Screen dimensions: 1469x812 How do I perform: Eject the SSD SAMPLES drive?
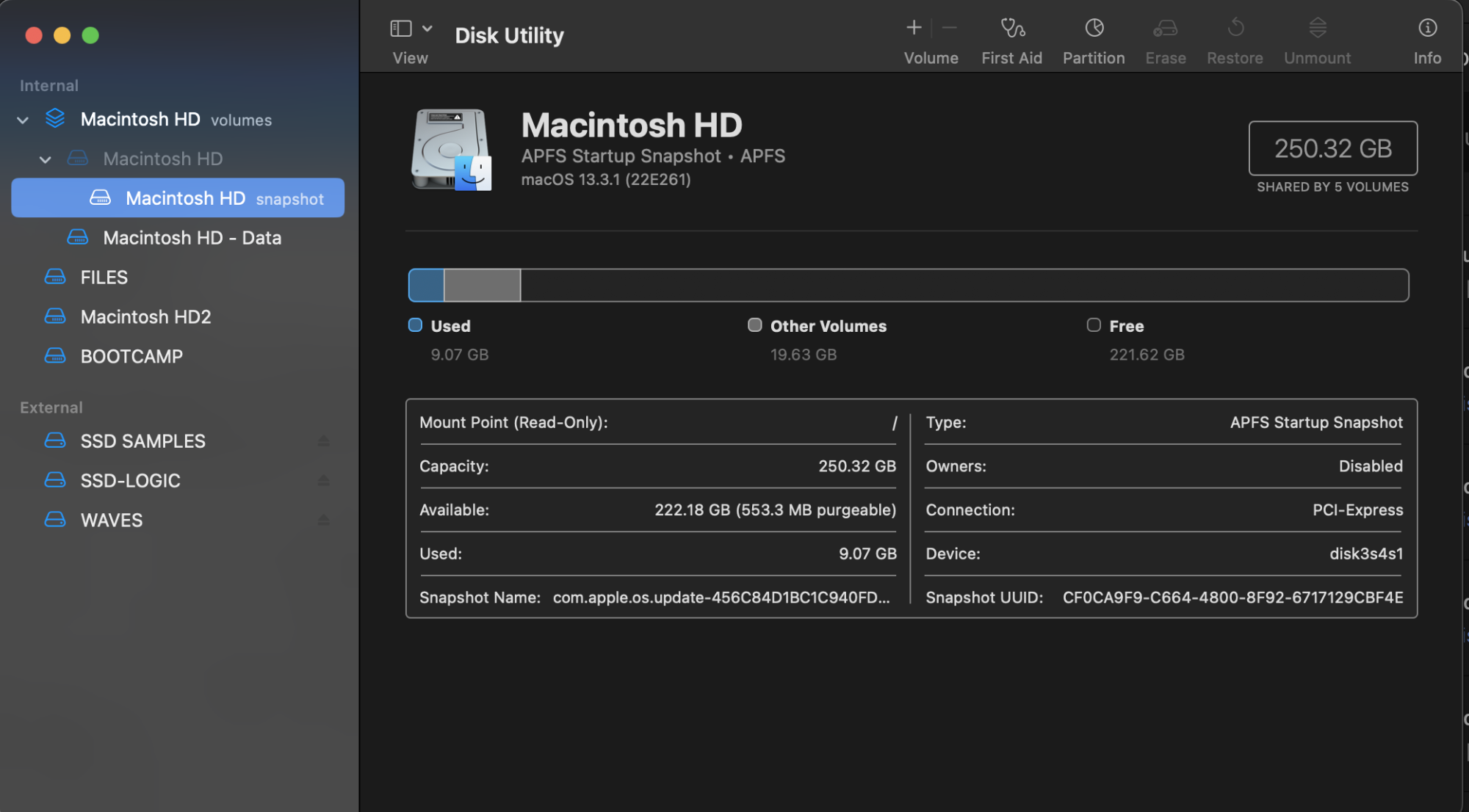coord(323,441)
